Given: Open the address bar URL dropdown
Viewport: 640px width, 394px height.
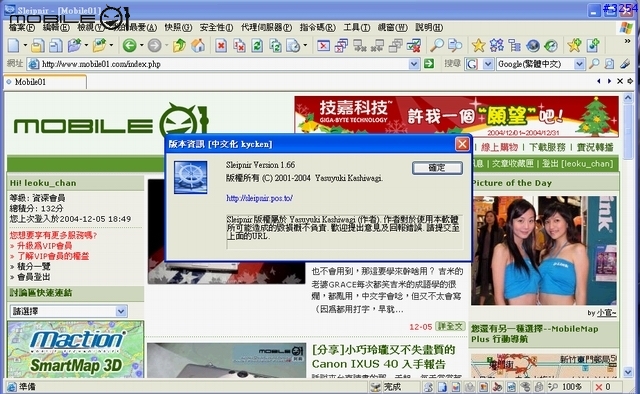Looking at the screenshot, I should [x=413, y=64].
